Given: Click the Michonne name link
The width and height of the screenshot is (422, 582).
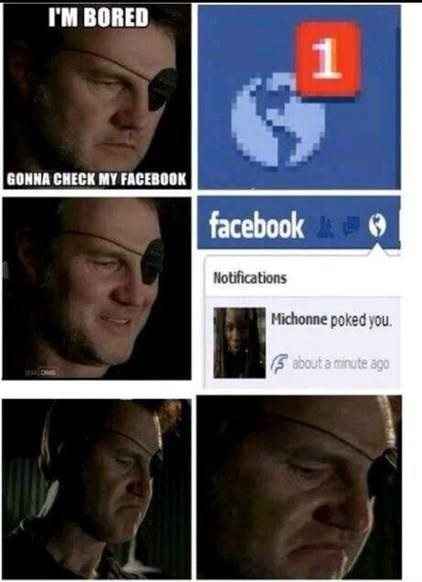Looking at the screenshot, I should pos(299,319).
